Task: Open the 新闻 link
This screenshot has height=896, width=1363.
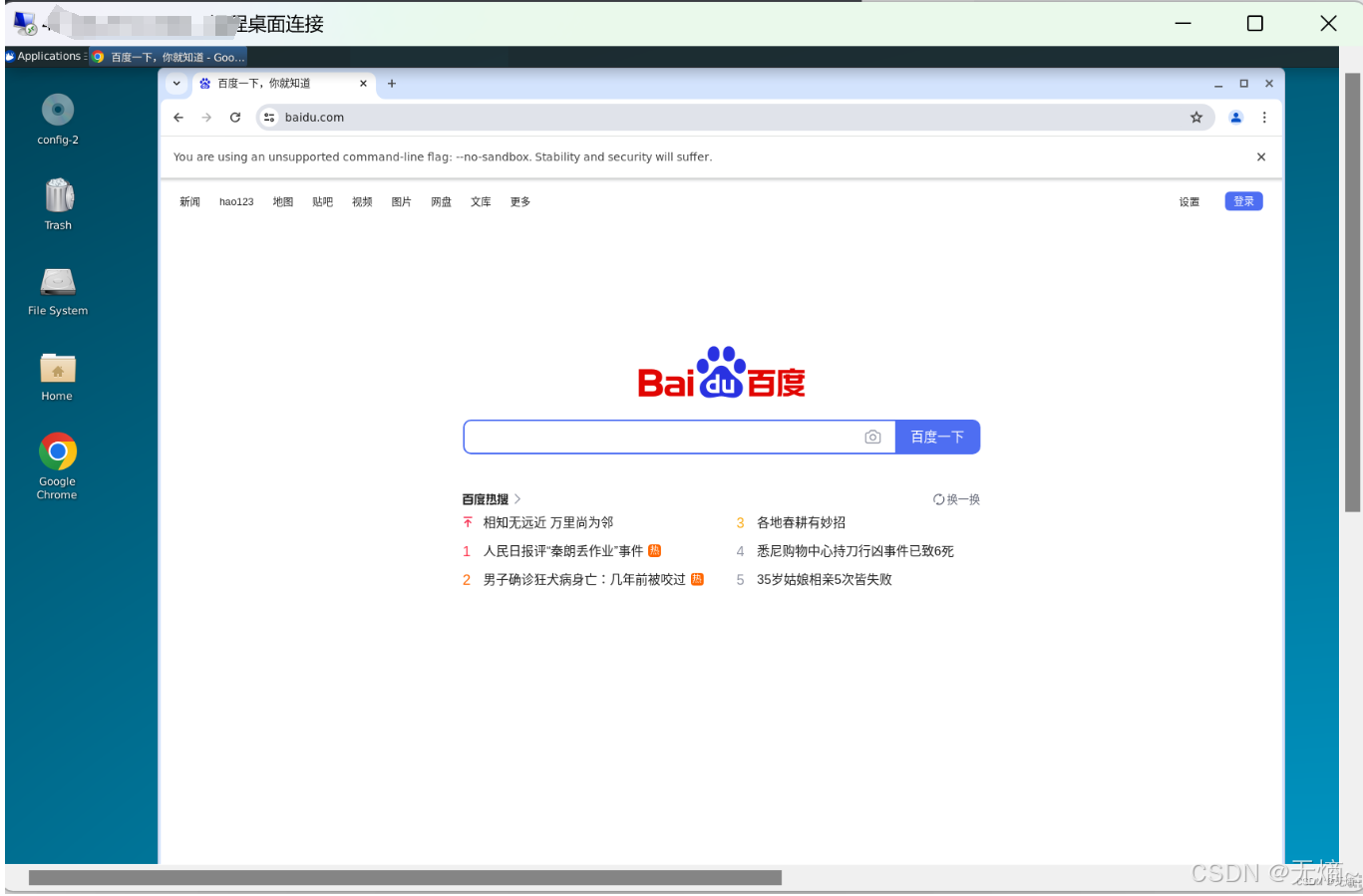Action: pos(189,202)
